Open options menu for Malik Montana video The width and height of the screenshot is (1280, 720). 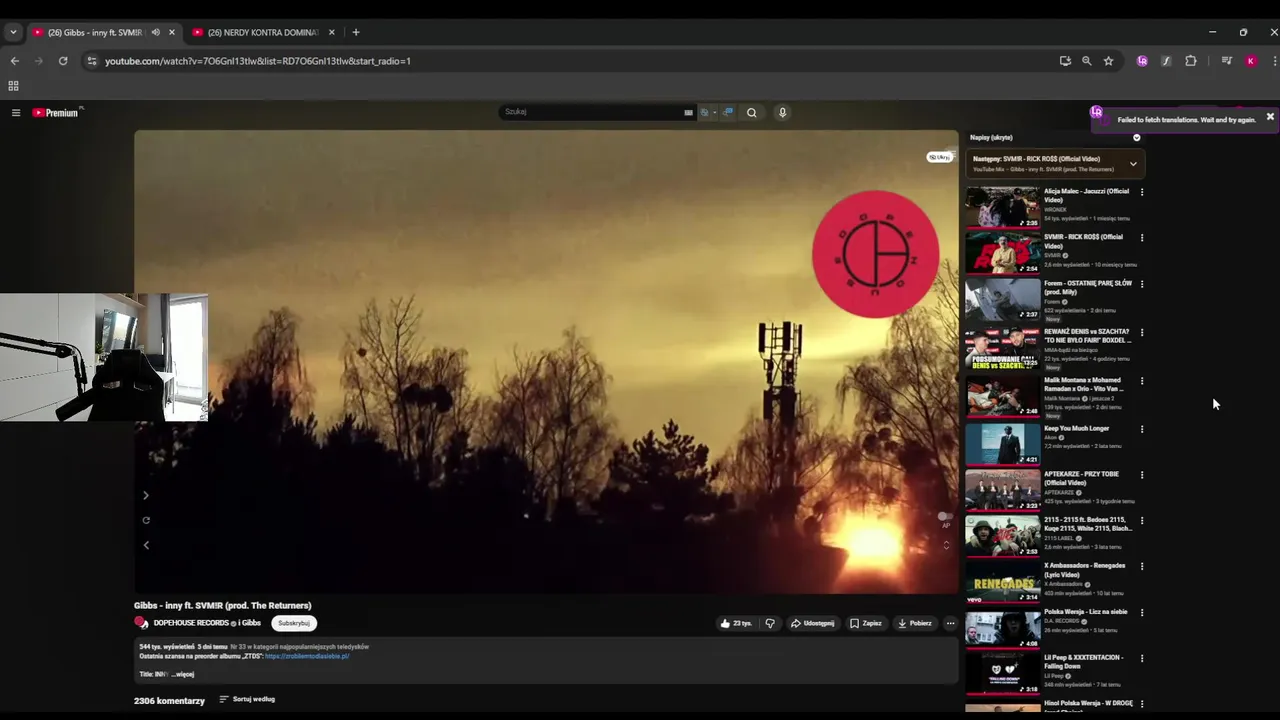click(x=1142, y=381)
